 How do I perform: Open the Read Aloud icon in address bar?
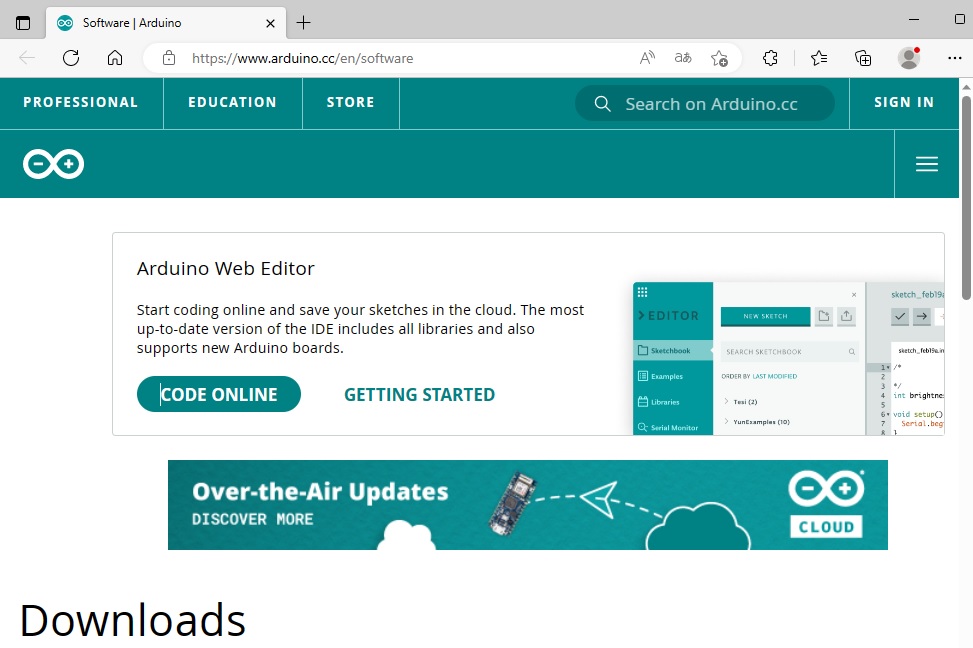pos(647,58)
